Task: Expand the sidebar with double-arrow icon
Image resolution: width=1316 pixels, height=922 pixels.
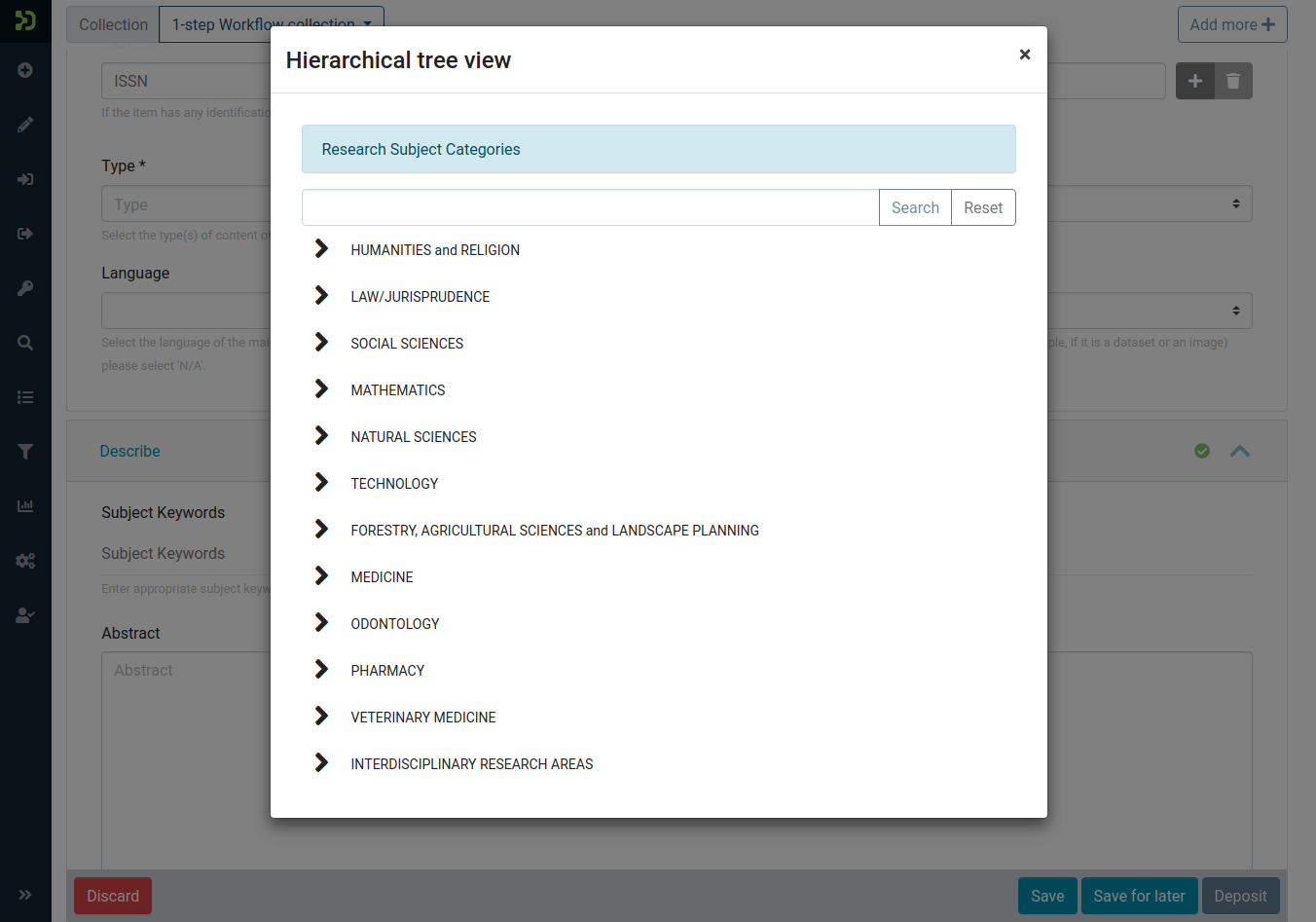Action: pyautogui.click(x=25, y=895)
